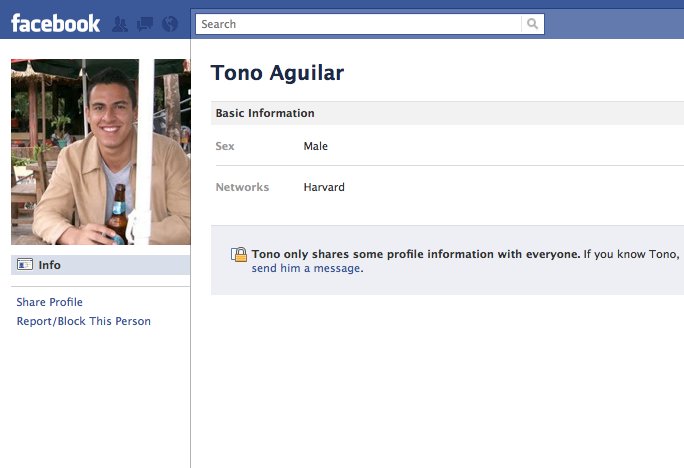Click the Sex field label
Screen dimensions: 684x468
click(225, 146)
